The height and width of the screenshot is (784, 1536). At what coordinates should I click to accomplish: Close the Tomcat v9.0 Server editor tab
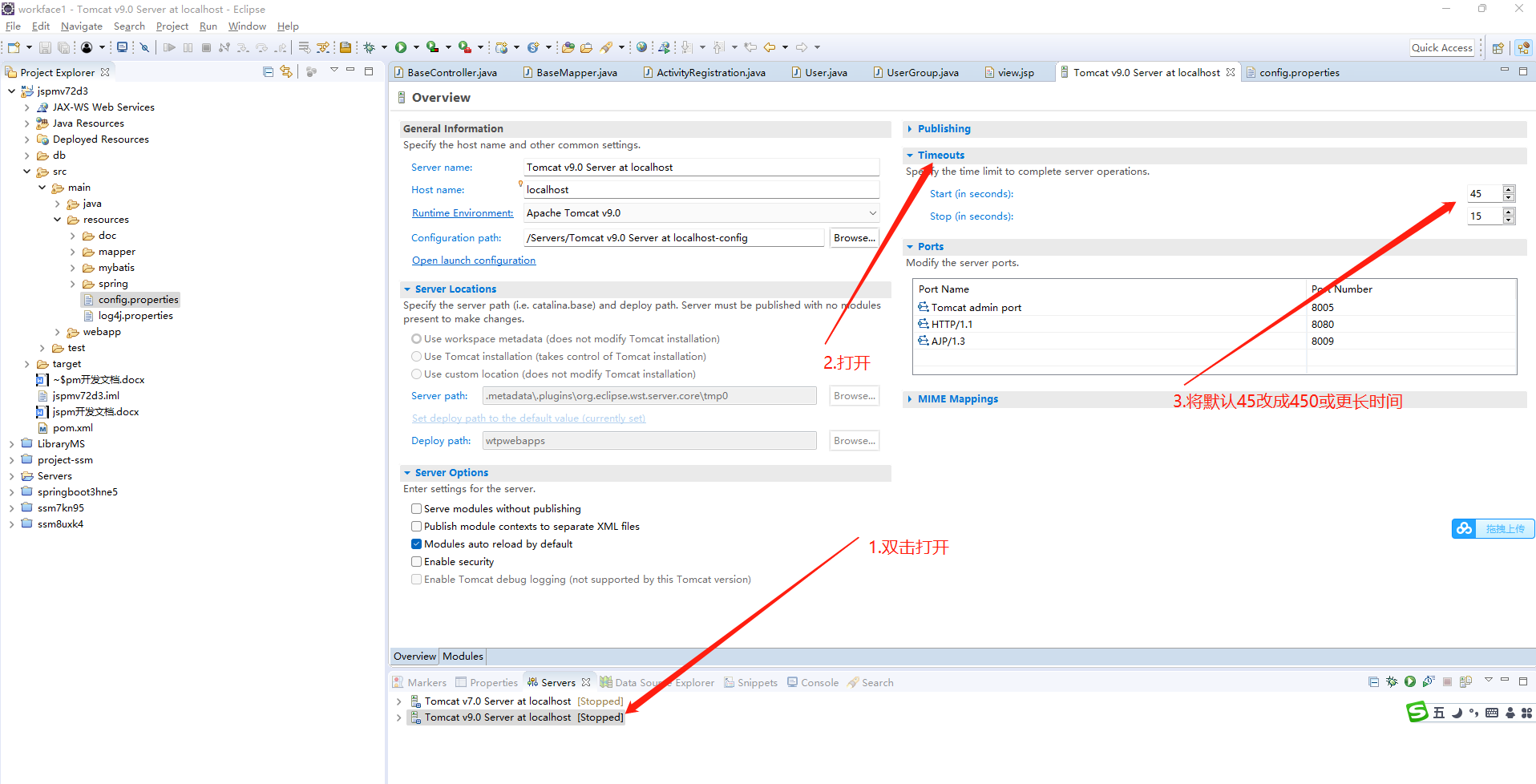[1231, 72]
